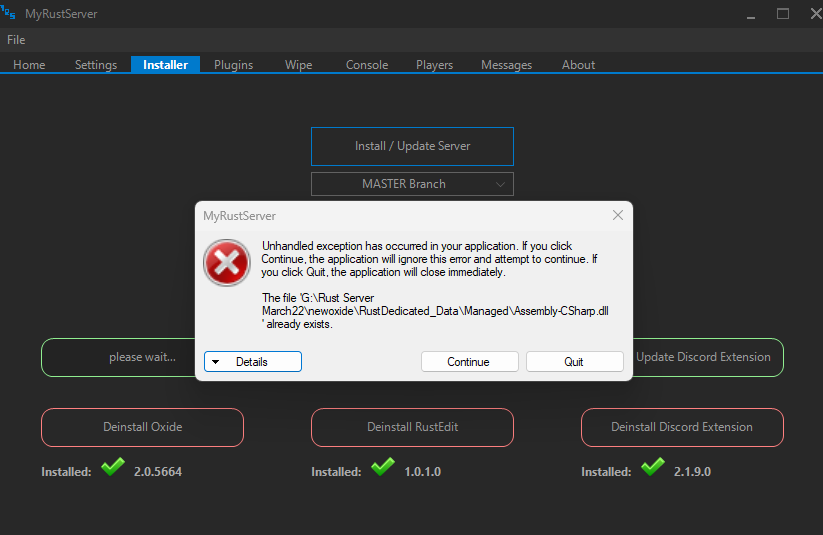The image size is (823, 535).
Task: Click the Install / Update Server button
Action: (412, 146)
